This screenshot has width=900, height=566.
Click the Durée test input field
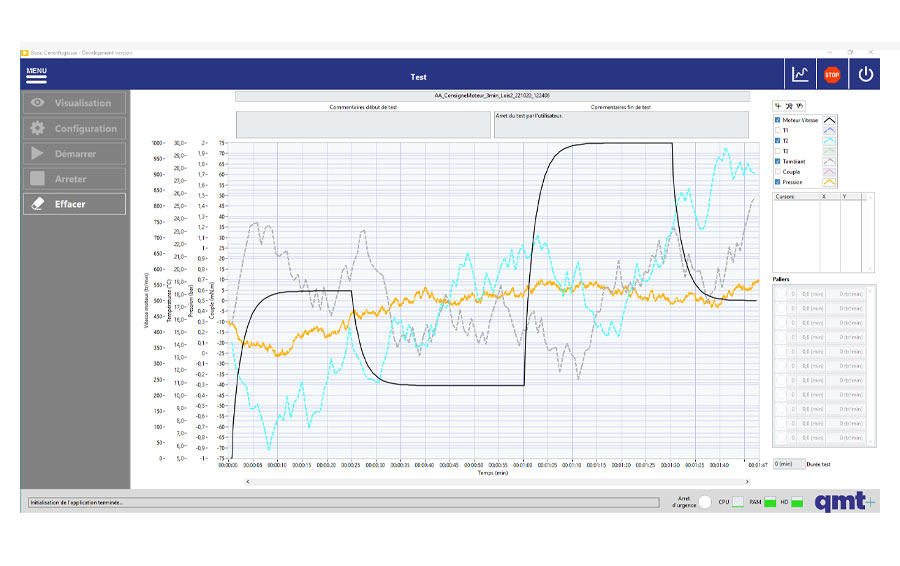point(787,464)
